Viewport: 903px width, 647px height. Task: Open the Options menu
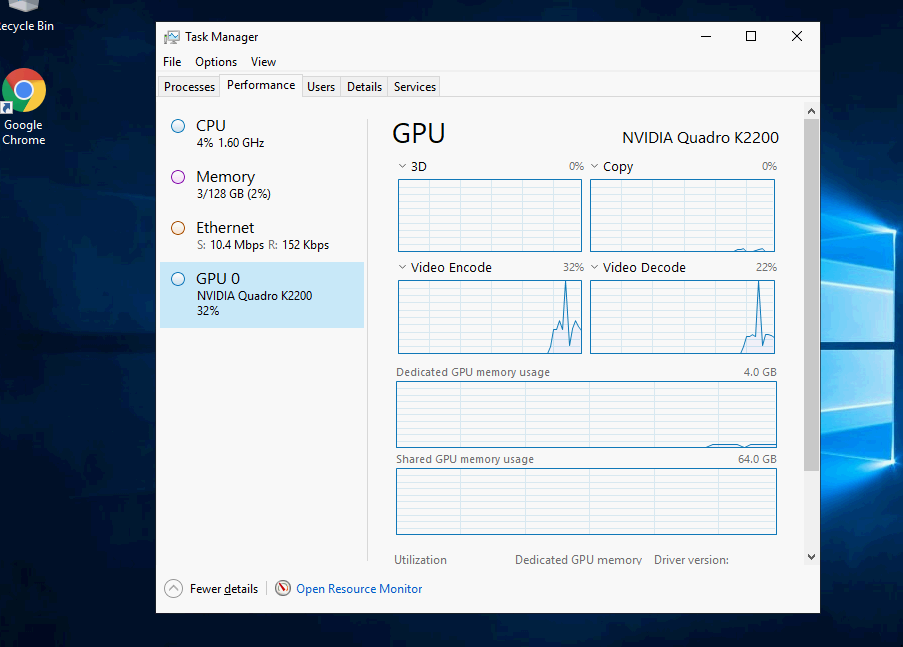pos(216,62)
